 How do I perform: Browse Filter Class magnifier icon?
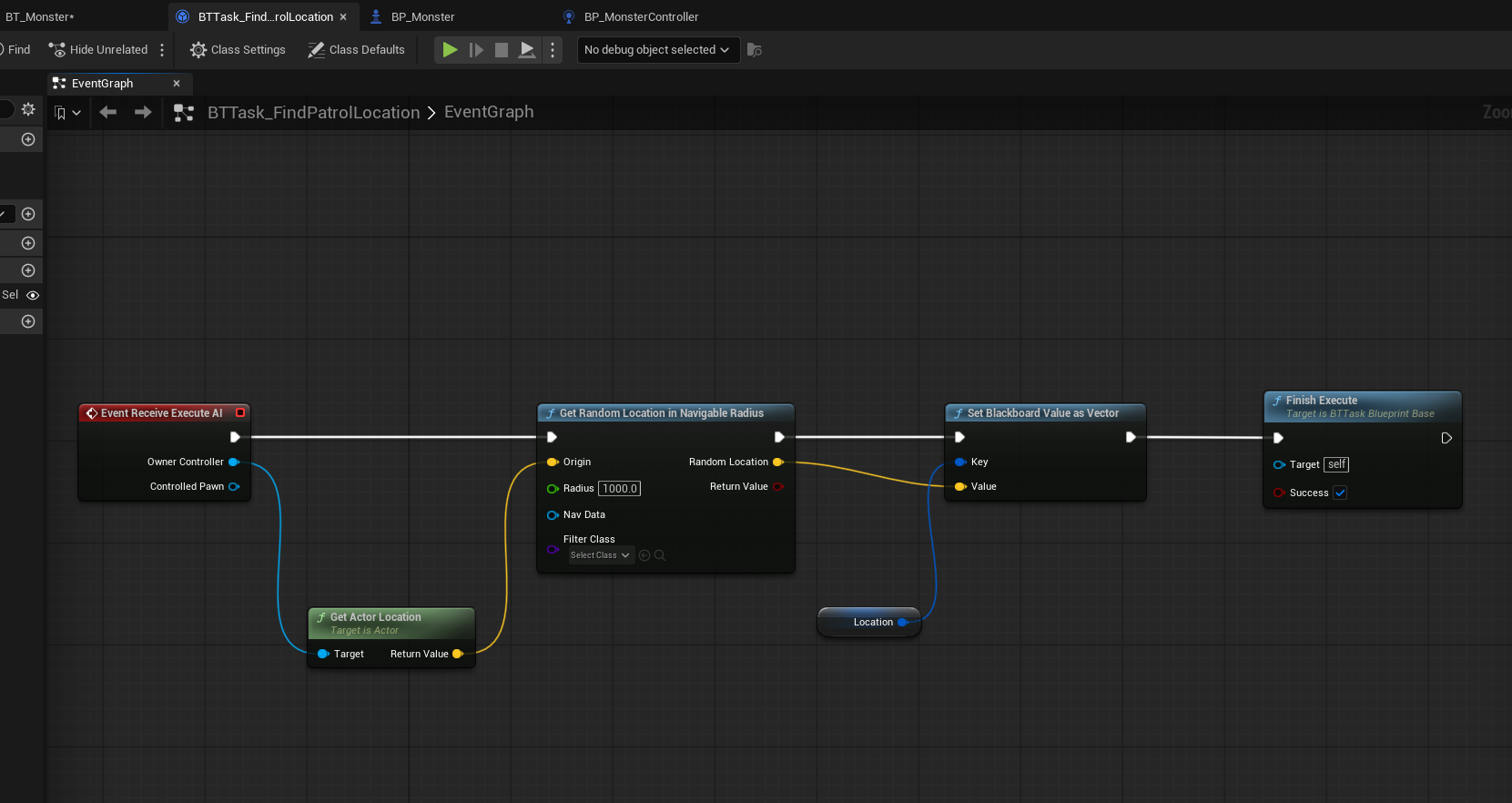click(x=660, y=555)
